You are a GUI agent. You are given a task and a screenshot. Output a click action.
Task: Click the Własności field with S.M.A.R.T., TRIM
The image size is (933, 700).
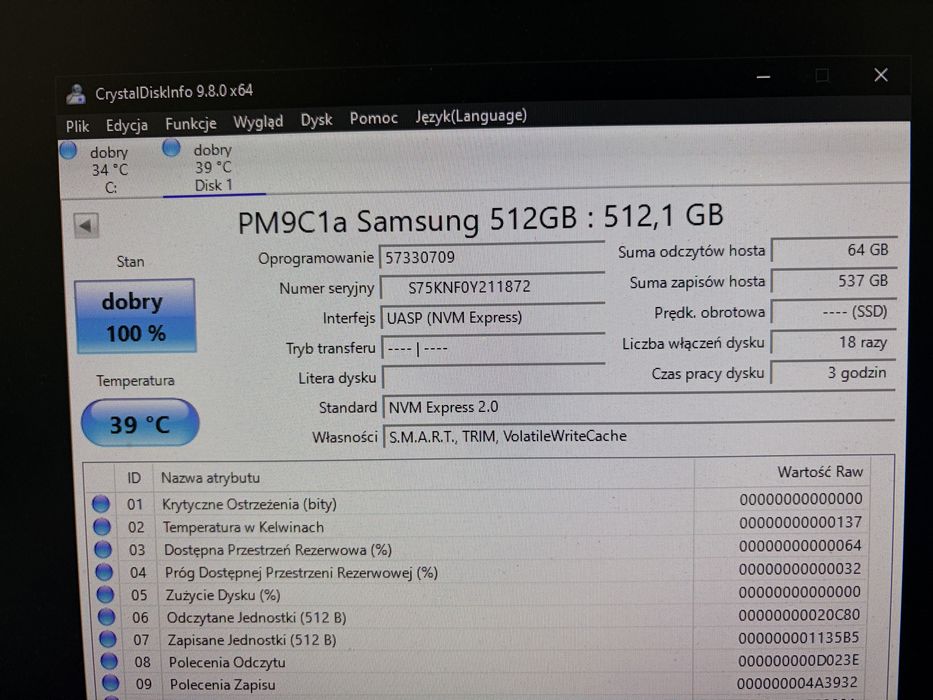point(638,436)
